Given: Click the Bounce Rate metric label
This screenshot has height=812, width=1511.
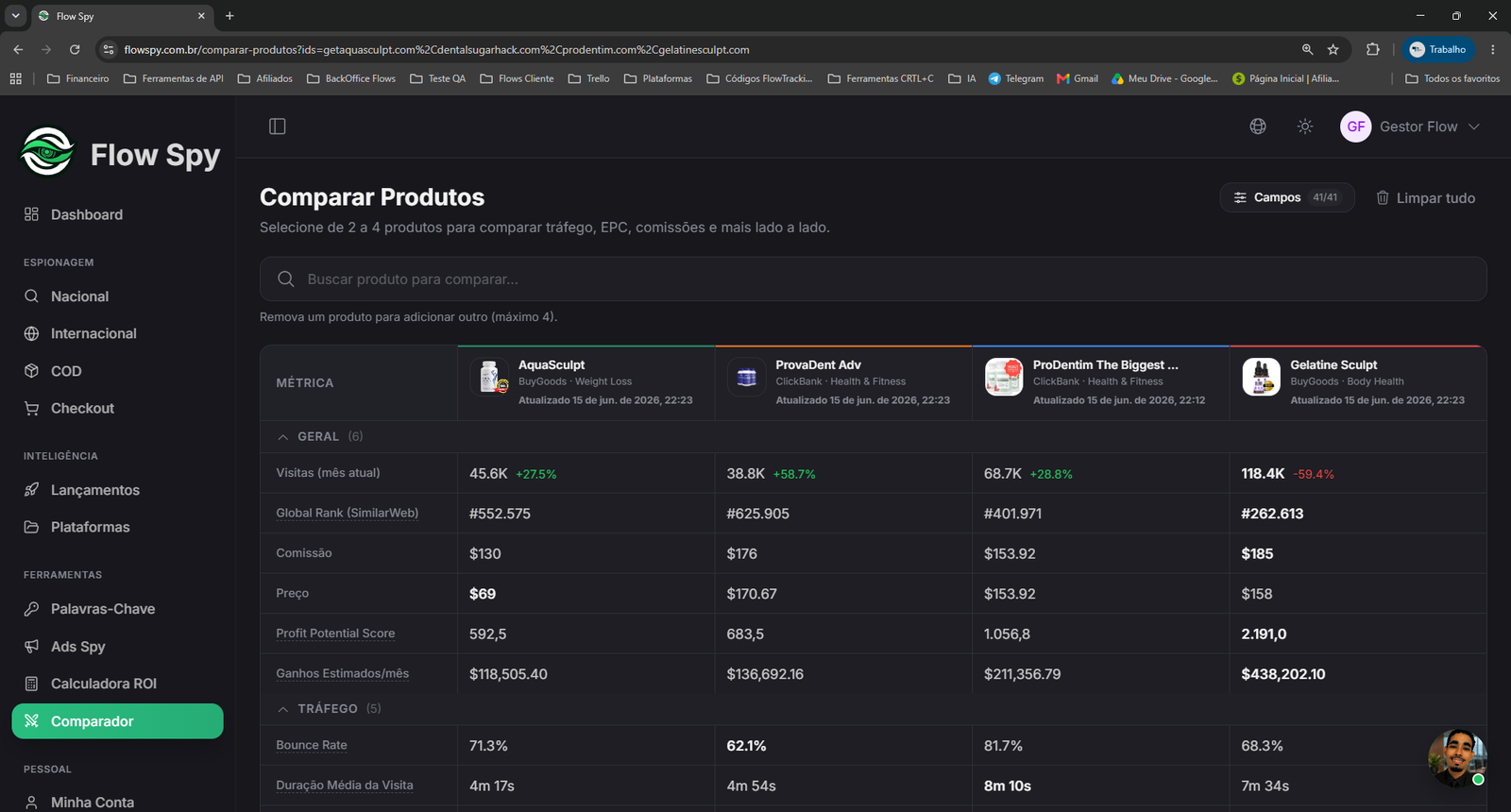Looking at the screenshot, I should 312,745.
